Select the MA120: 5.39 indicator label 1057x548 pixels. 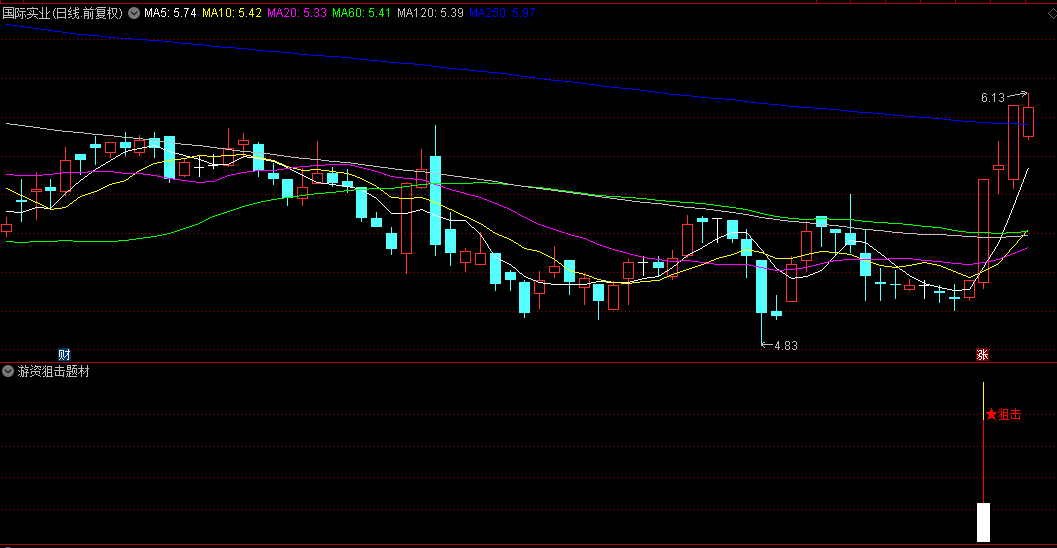pos(430,13)
